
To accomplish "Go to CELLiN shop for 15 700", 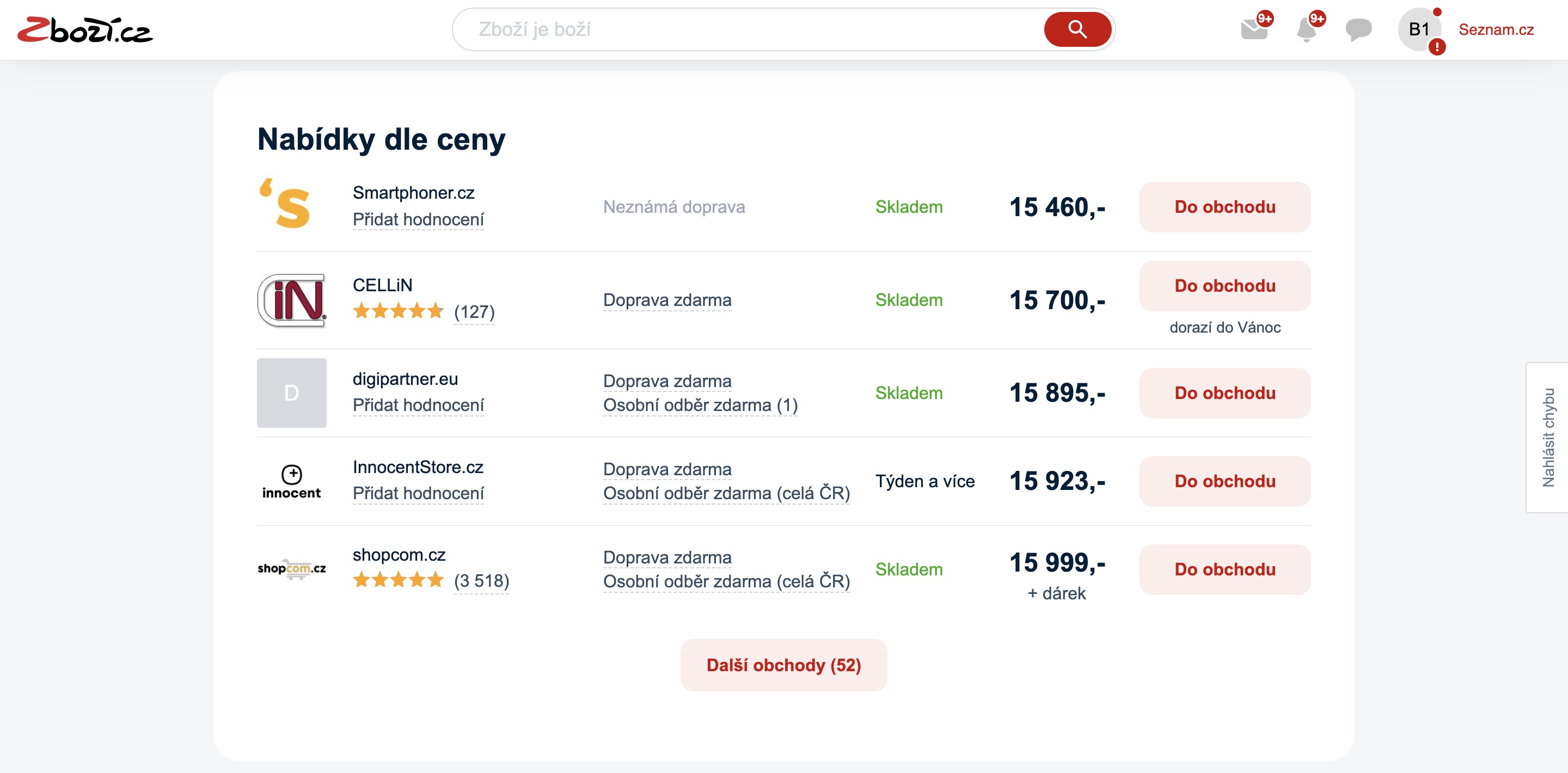I will point(1224,286).
